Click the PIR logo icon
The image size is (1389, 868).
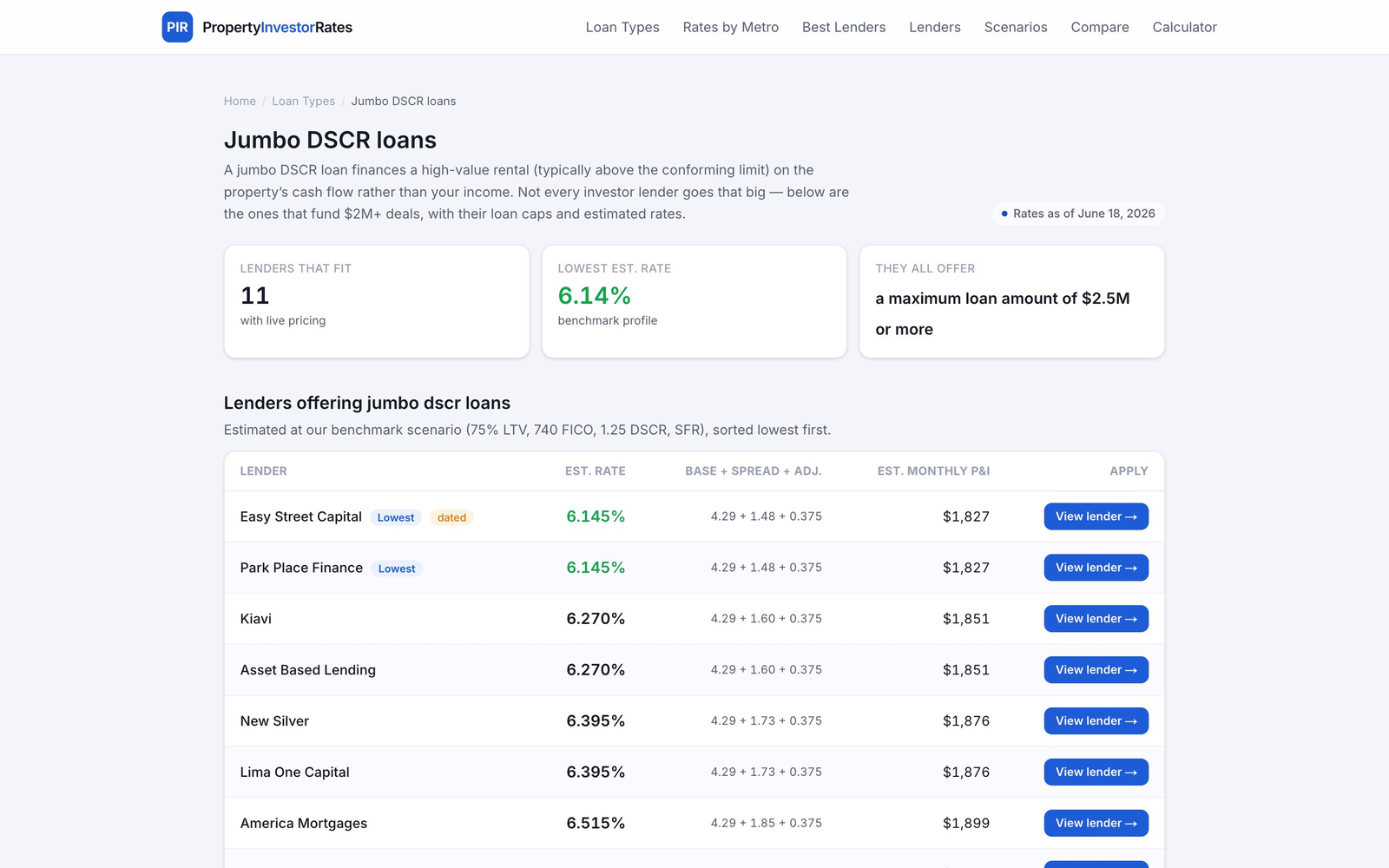pos(177,27)
